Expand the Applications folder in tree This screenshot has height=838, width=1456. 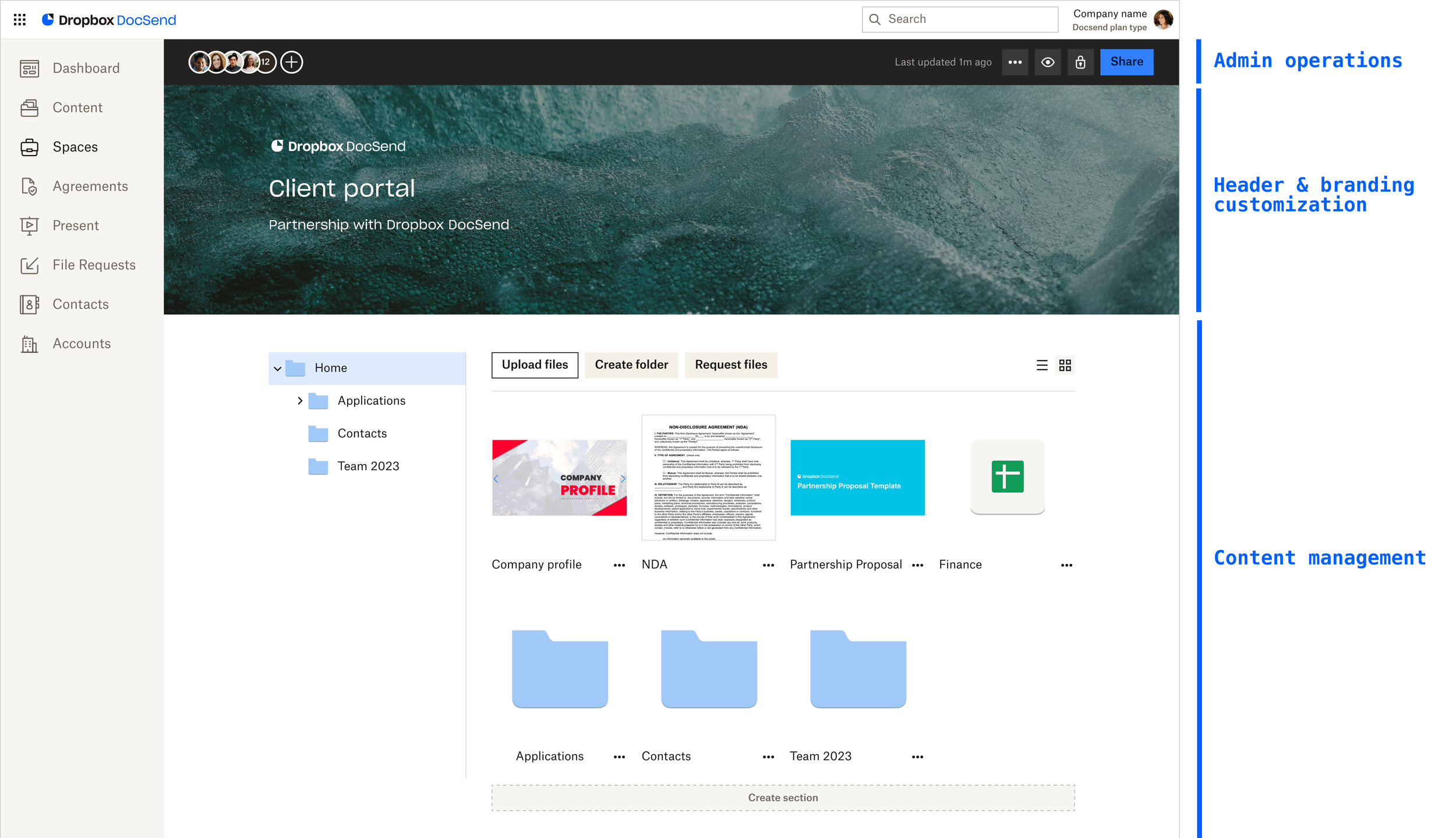click(x=300, y=401)
